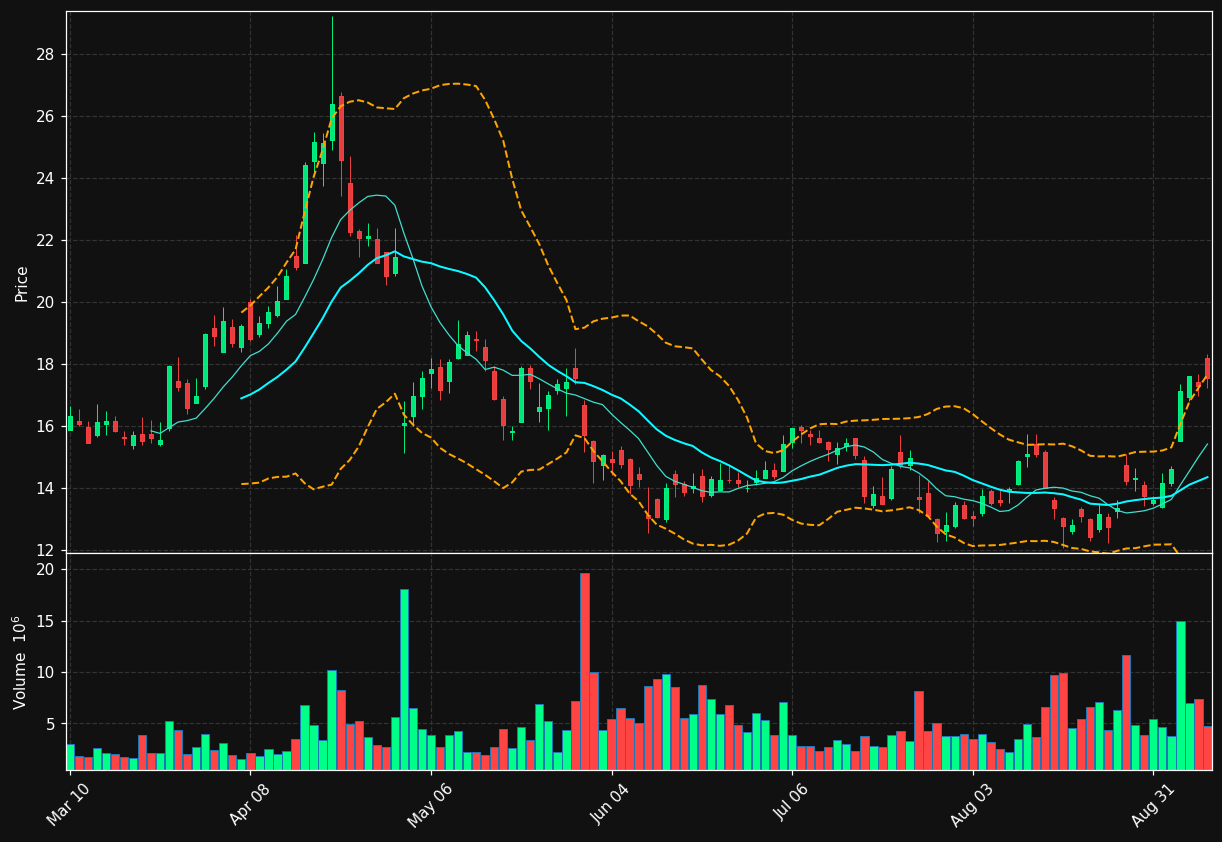Click the price axis value 16

[47, 427]
